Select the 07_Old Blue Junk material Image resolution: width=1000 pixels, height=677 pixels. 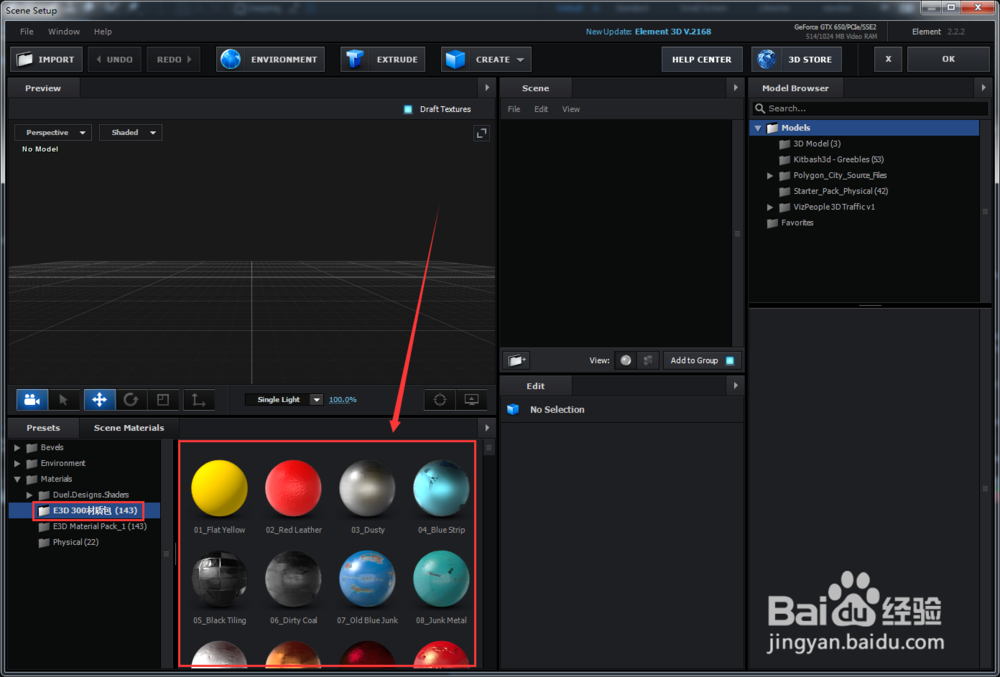(x=367, y=579)
